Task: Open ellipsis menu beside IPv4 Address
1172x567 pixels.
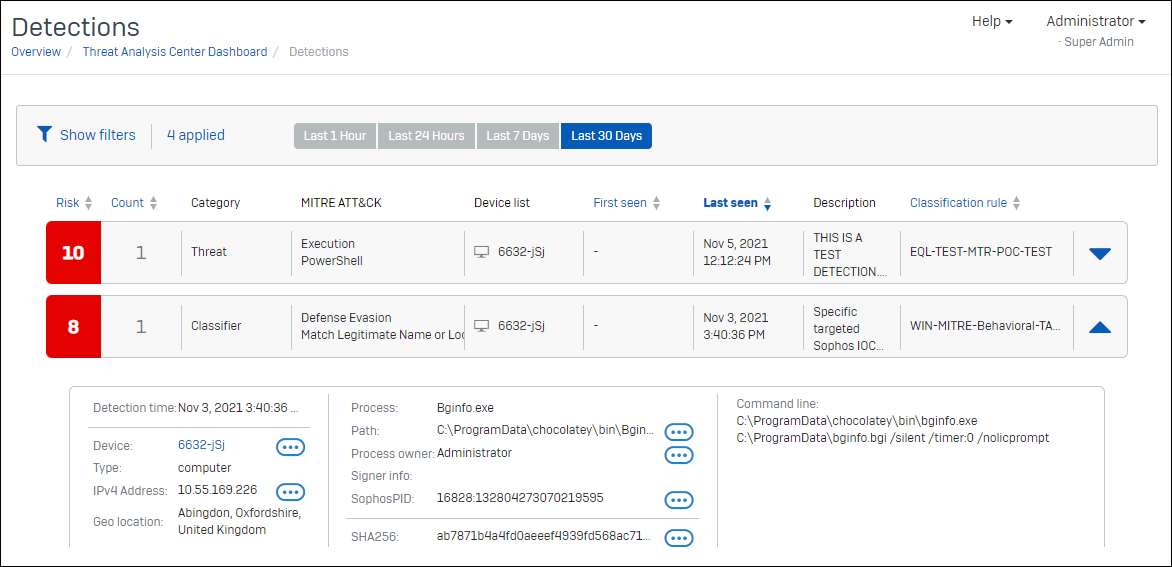Action: [x=290, y=491]
